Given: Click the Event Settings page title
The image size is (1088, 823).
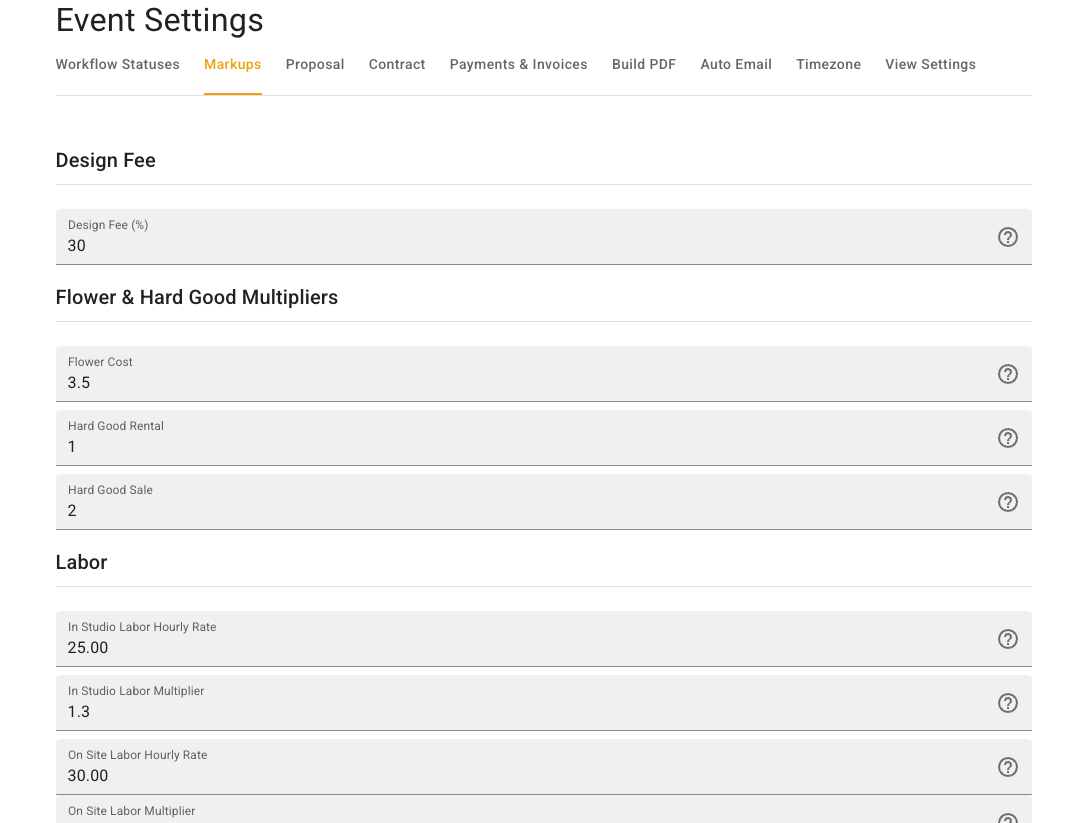Looking at the screenshot, I should [160, 20].
